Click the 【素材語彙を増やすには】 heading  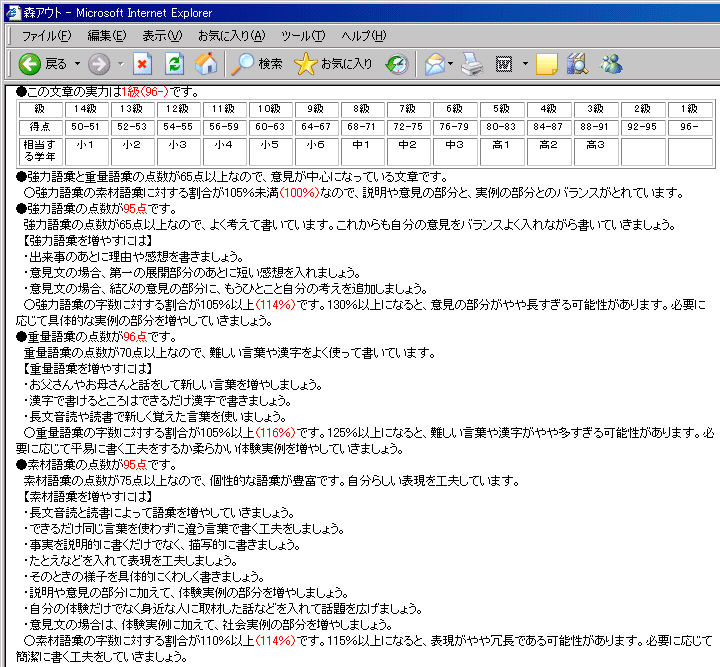click(x=87, y=496)
